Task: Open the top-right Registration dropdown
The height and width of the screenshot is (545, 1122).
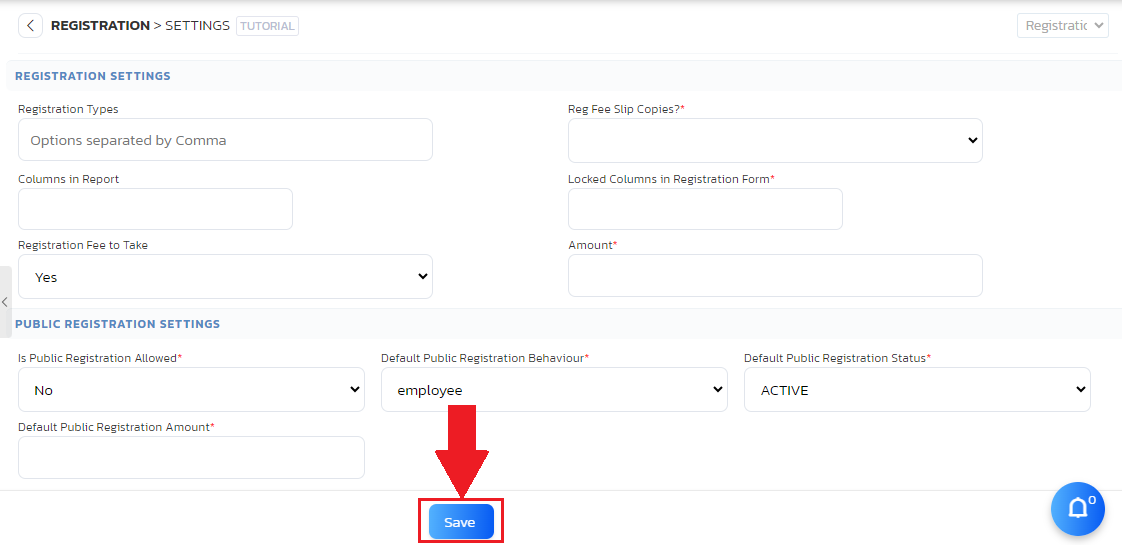Action: tap(1062, 26)
